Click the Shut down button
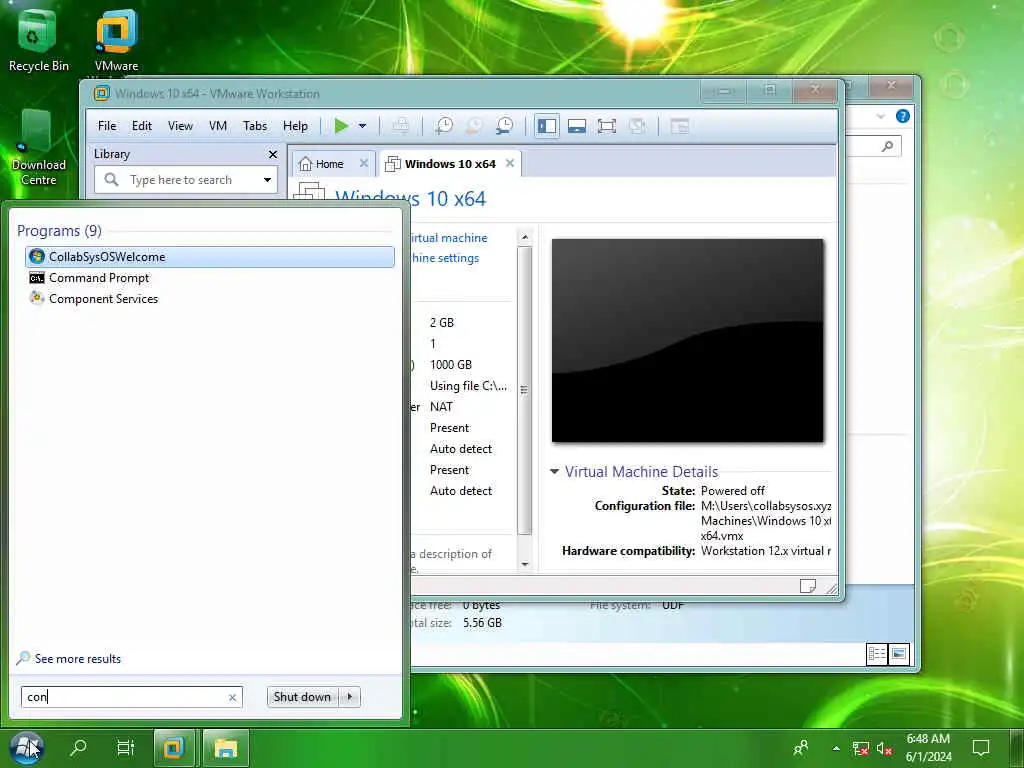This screenshot has width=1024, height=768. point(302,697)
